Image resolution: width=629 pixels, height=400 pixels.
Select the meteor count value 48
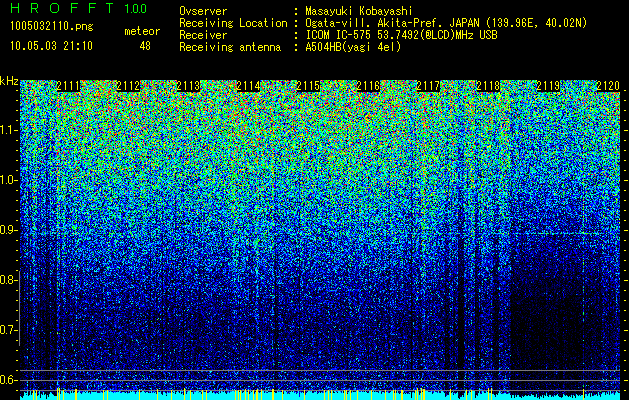(x=145, y=46)
